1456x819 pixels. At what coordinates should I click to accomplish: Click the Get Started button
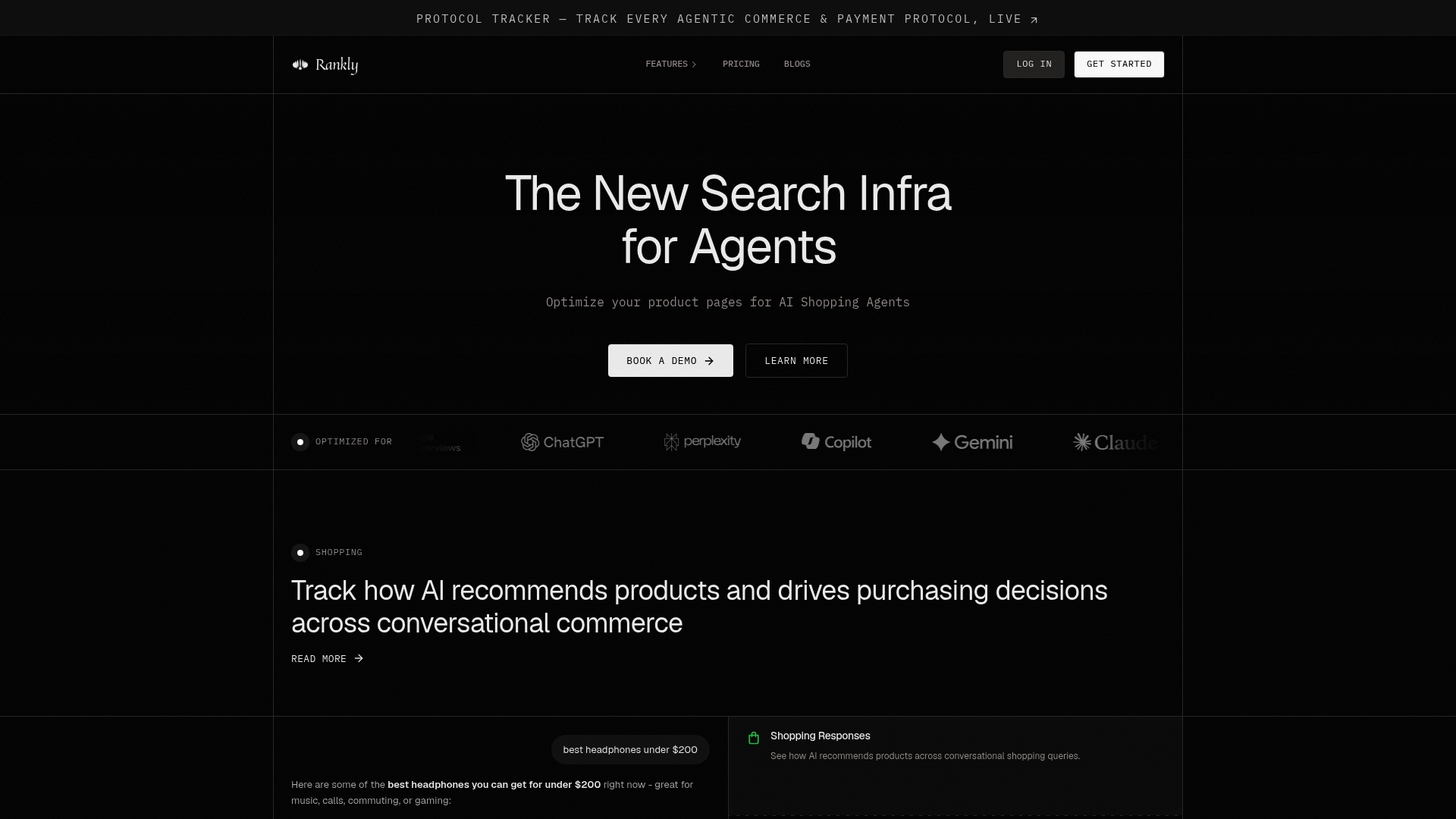pyautogui.click(x=1119, y=64)
